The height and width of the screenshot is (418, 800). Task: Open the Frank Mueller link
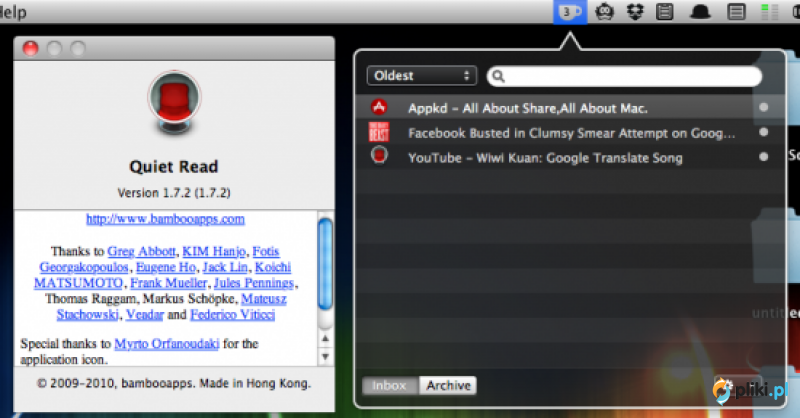(168, 283)
